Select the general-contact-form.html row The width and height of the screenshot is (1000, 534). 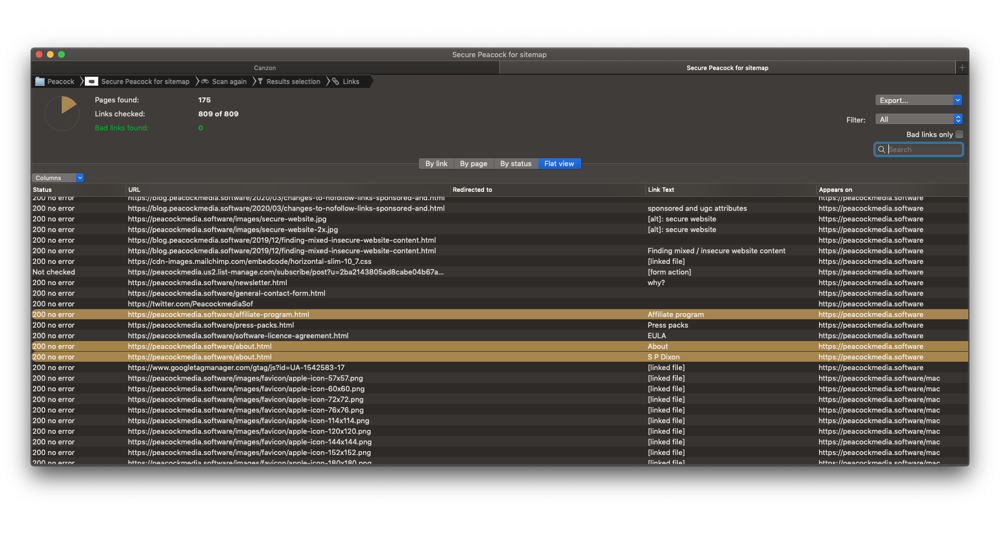(500, 293)
